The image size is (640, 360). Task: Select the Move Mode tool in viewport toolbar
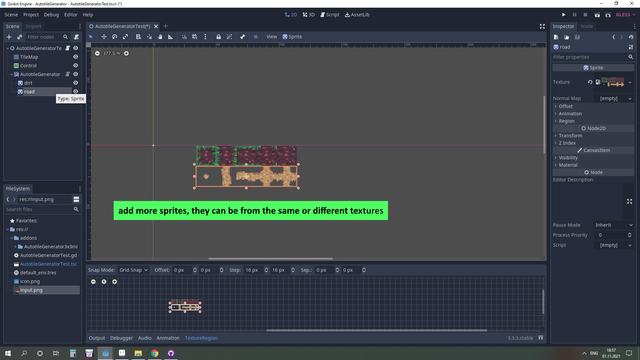(104, 37)
